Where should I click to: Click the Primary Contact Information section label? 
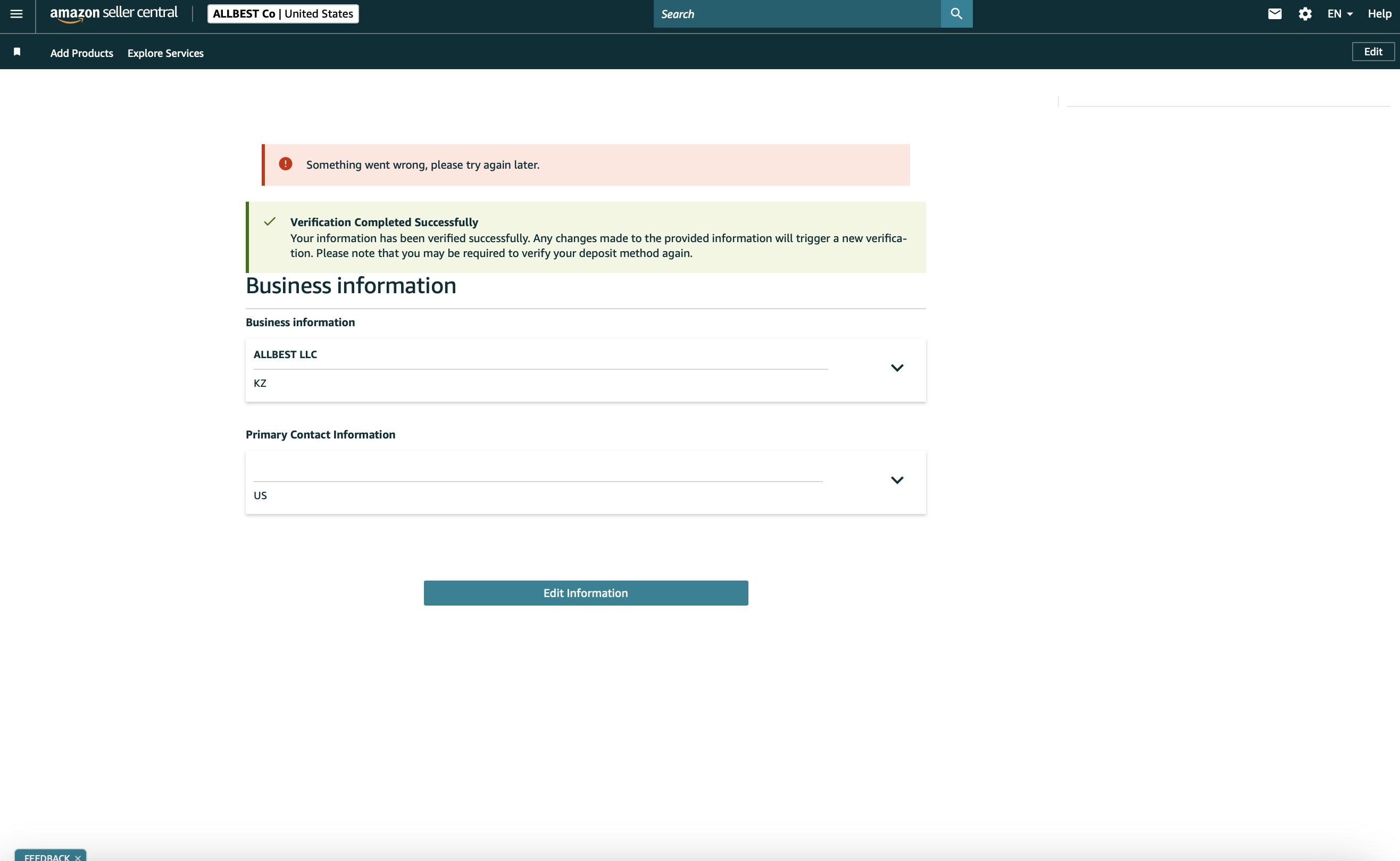[320, 434]
